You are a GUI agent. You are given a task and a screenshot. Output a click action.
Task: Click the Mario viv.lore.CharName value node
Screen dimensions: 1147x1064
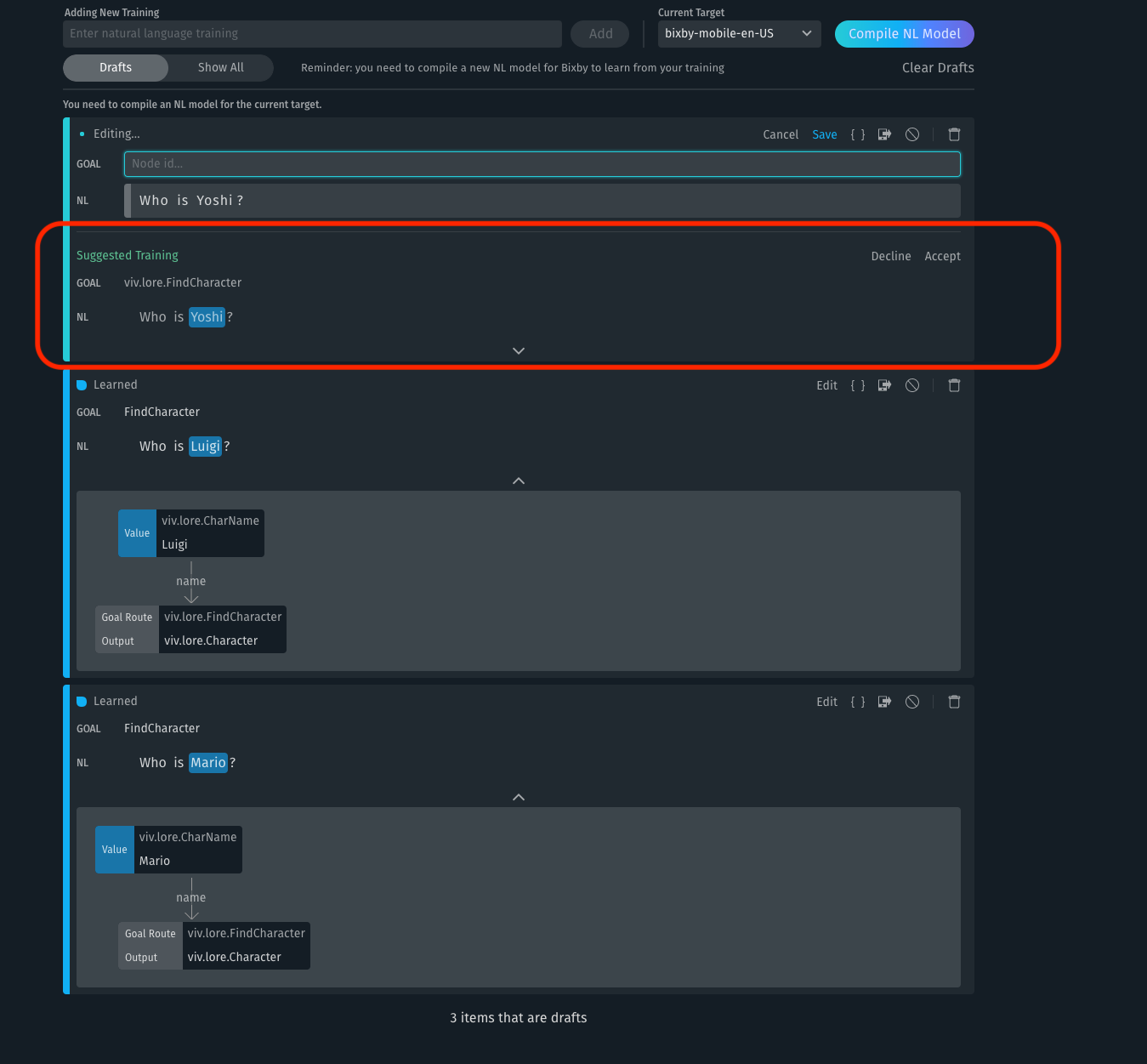(x=168, y=850)
